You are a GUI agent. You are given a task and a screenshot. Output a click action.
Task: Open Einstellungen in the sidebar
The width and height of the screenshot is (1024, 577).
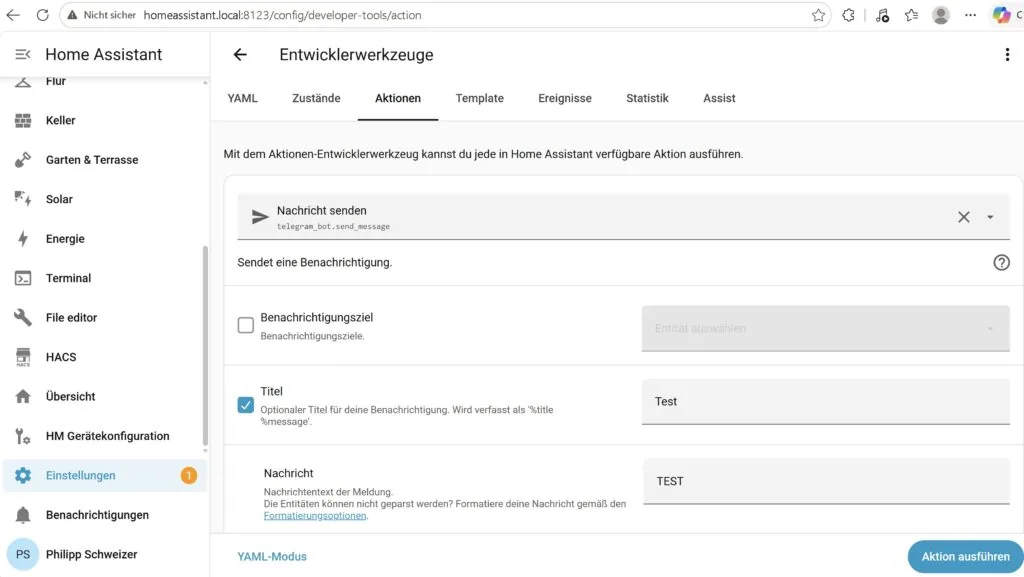(105, 475)
